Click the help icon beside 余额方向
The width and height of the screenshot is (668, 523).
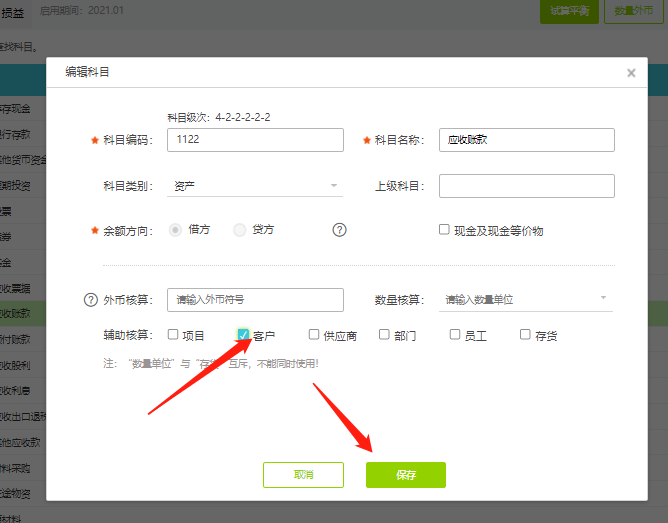pos(339,230)
